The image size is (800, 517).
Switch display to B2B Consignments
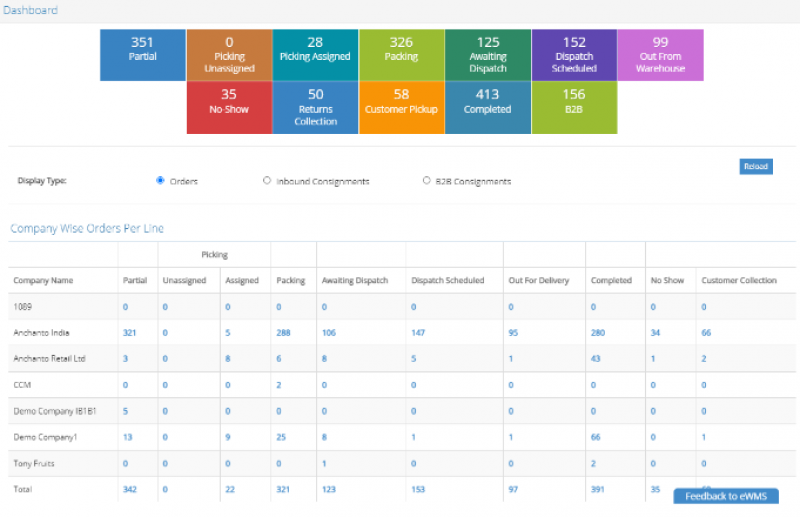pyautogui.click(x=427, y=181)
